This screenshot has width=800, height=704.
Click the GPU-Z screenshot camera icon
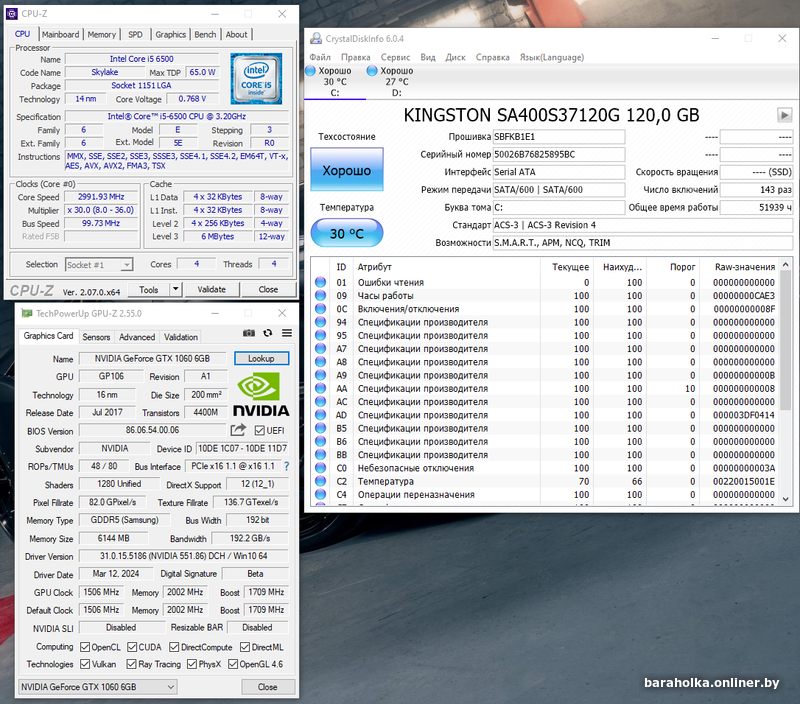pyautogui.click(x=250, y=333)
